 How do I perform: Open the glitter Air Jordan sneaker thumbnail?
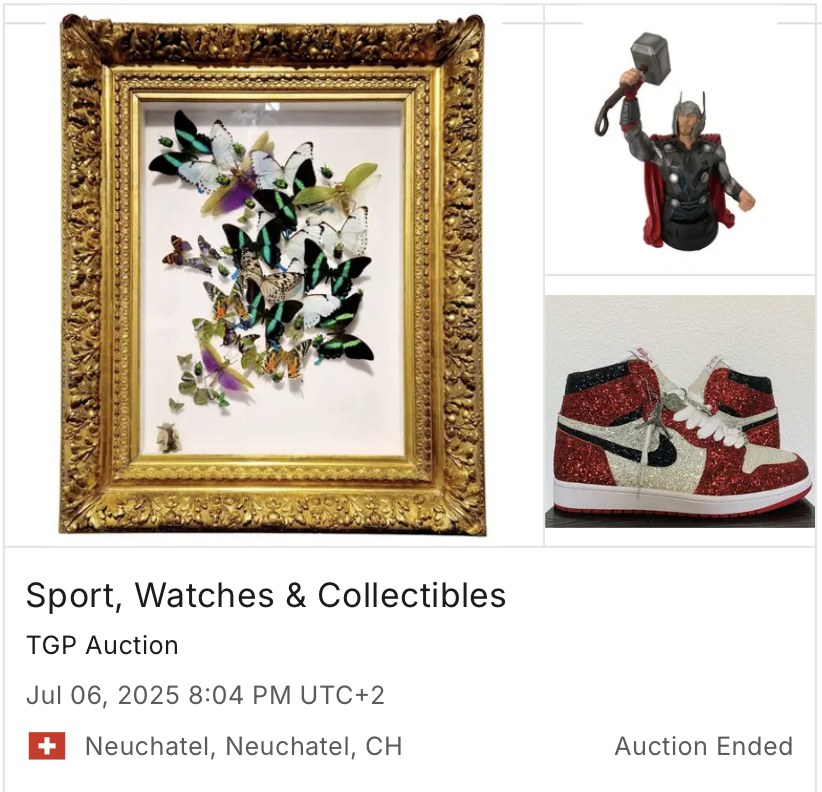click(680, 411)
